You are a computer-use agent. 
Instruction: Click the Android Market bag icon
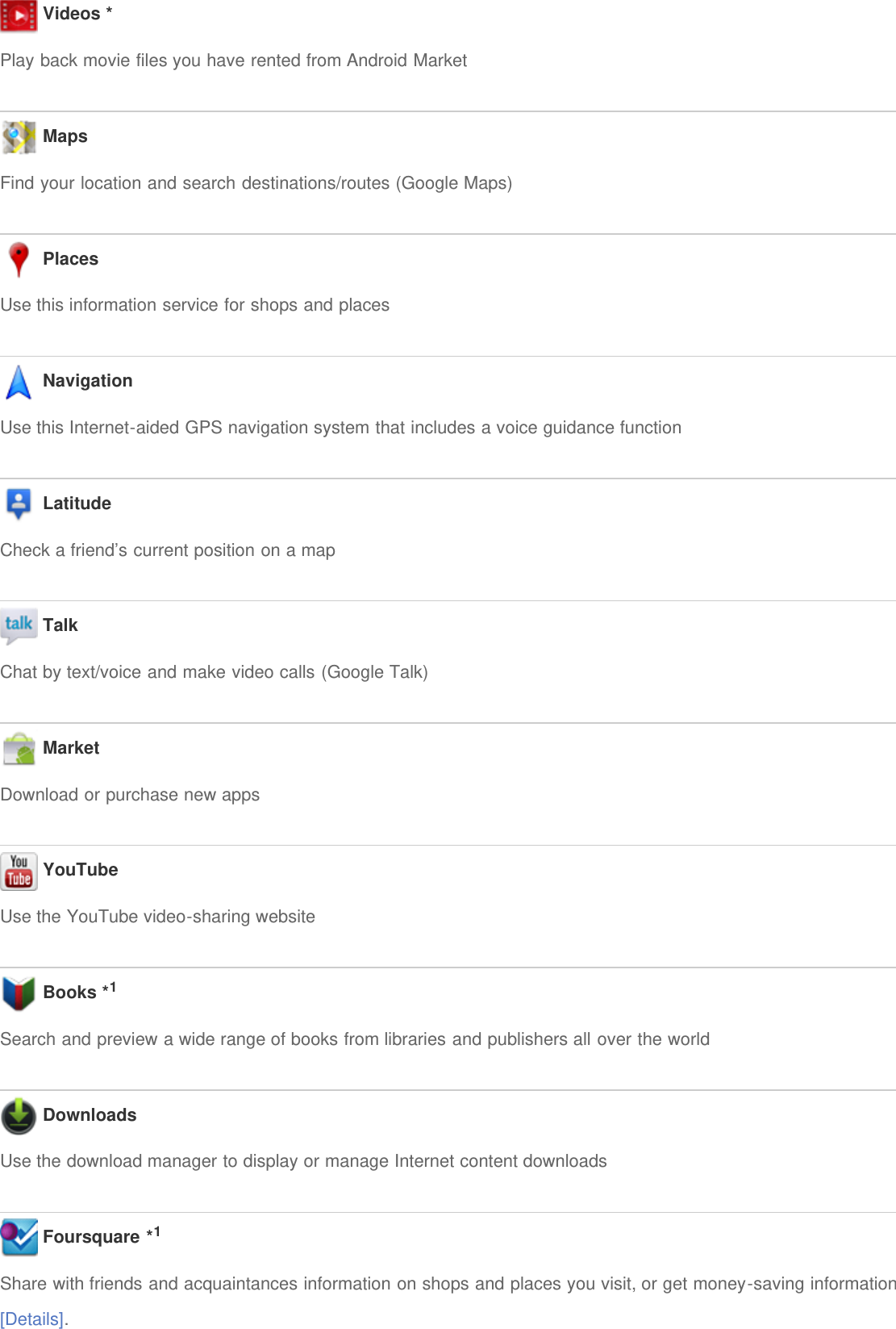[x=19, y=749]
